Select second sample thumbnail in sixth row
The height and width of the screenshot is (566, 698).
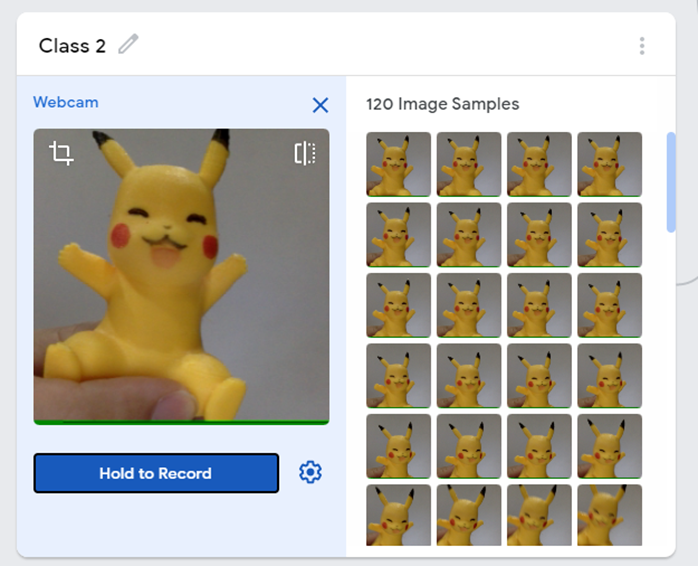click(x=469, y=515)
